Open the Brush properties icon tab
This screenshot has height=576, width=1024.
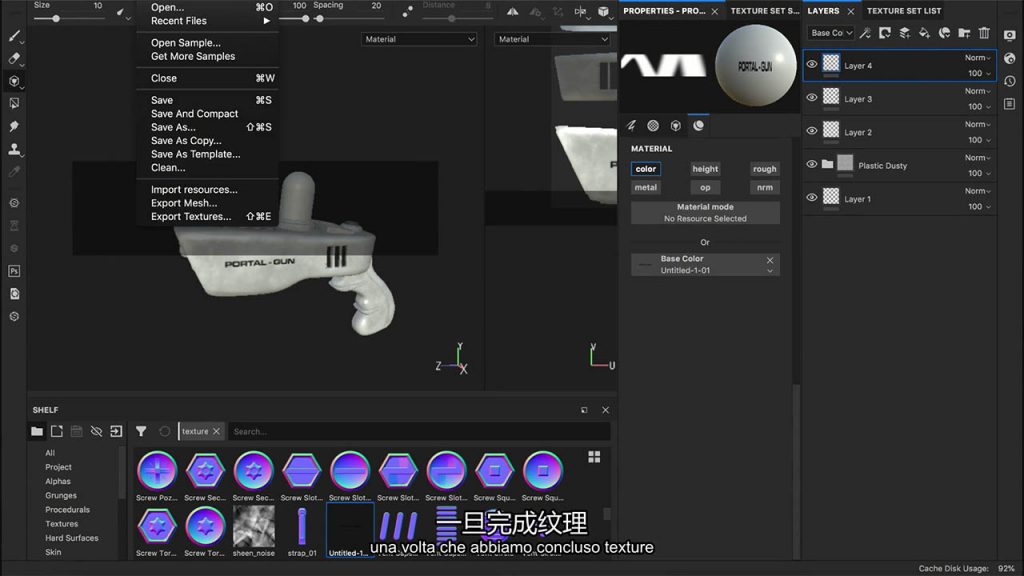click(632, 125)
